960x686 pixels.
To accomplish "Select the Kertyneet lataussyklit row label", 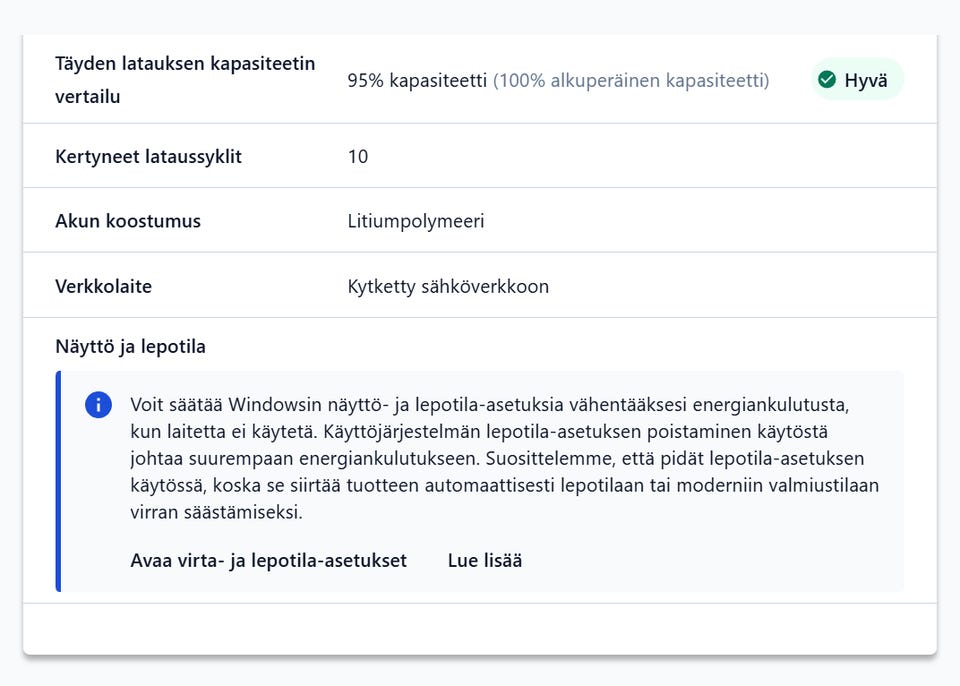I will [x=148, y=156].
